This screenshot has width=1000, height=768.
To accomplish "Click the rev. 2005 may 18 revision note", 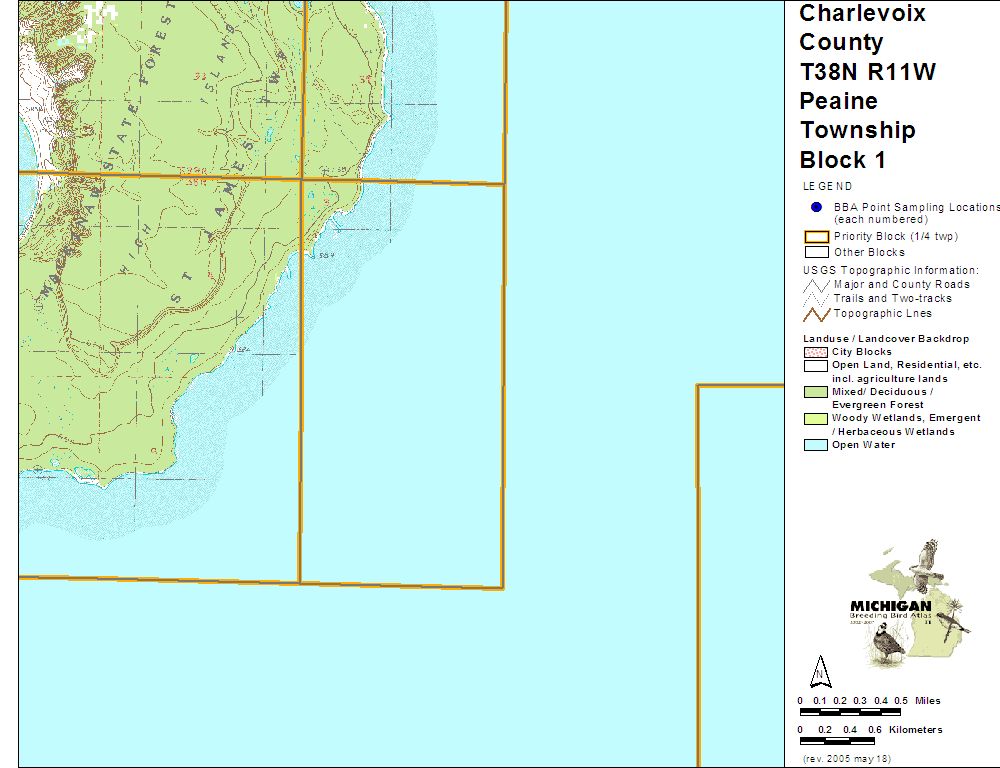I will tap(846, 759).
